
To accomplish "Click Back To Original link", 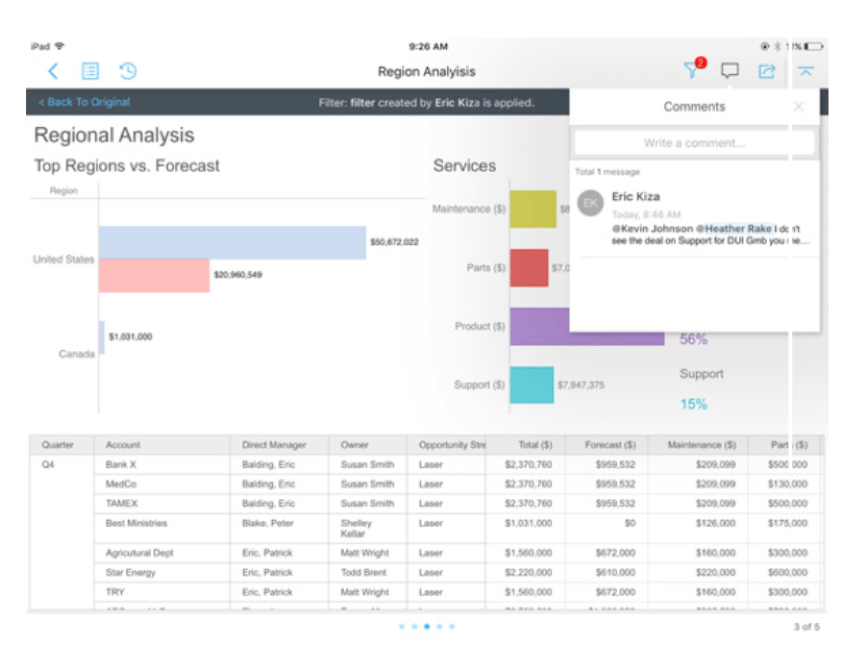I will click(84, 103).
